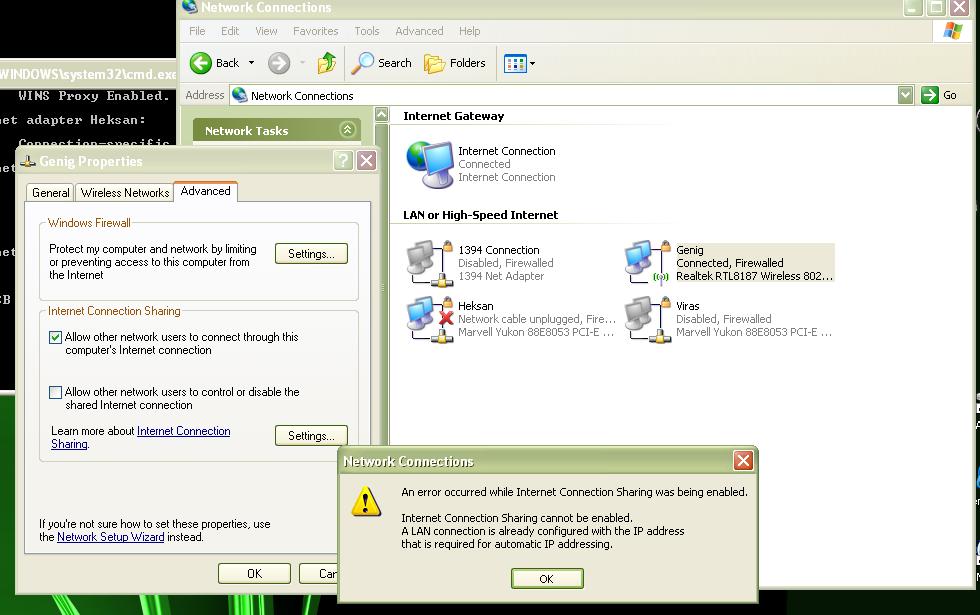Image resolution: width=980 pixels, height=615 pixels.
Task: Click the green Go arrow icon
Action: [930, 95]
